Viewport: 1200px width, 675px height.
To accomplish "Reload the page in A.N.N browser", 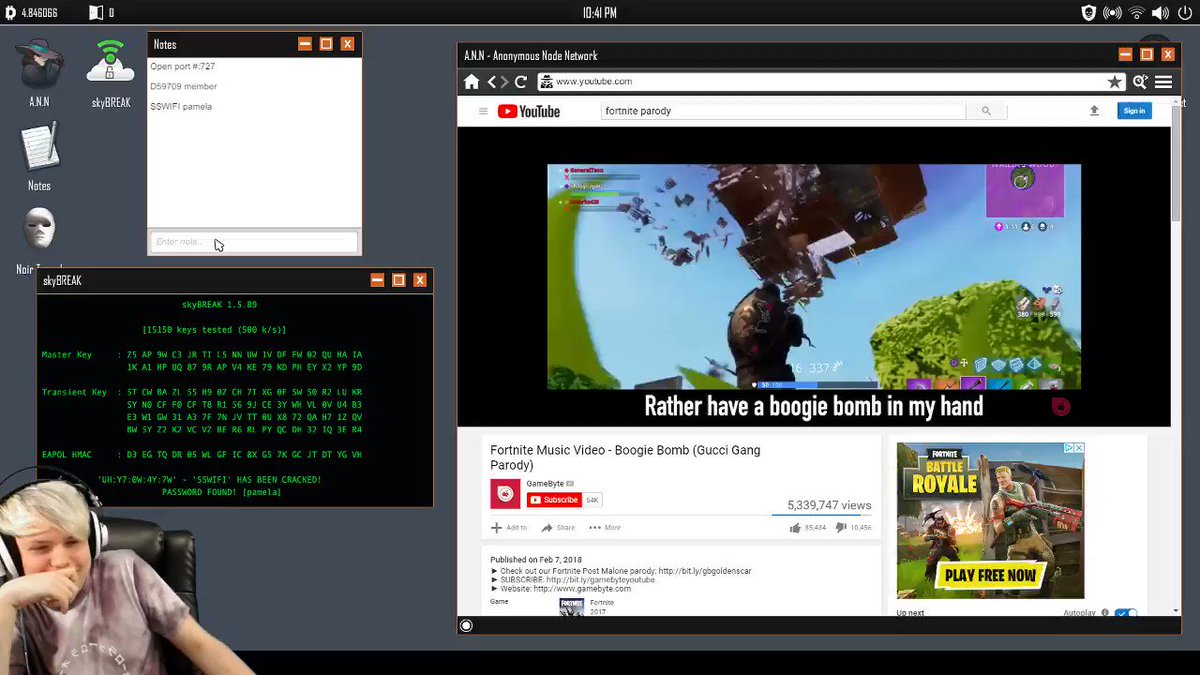I will pyautogui.click(x=520, y=82).
